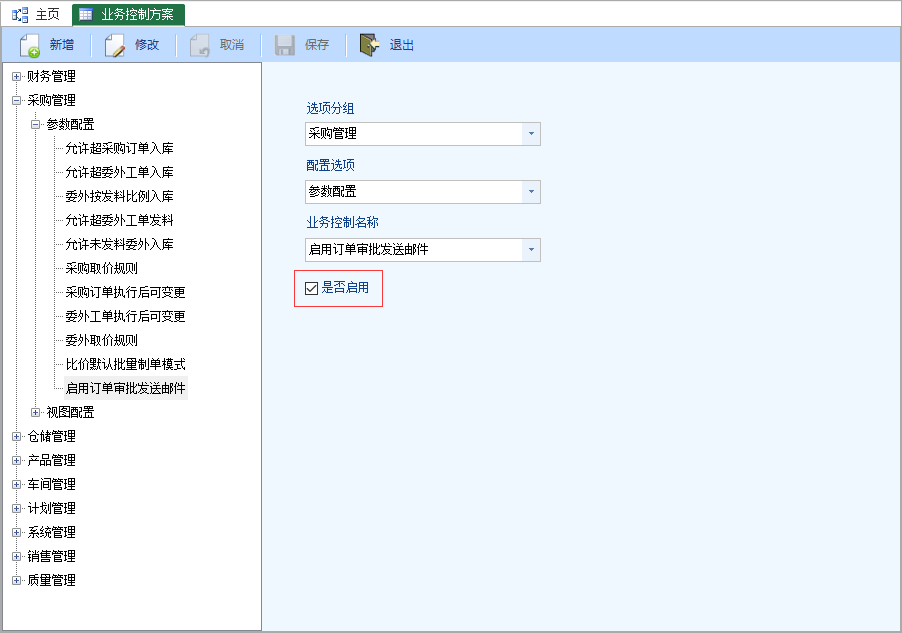
Task: Click the 财务管理 tree label
Action: (x=51, y=77)
